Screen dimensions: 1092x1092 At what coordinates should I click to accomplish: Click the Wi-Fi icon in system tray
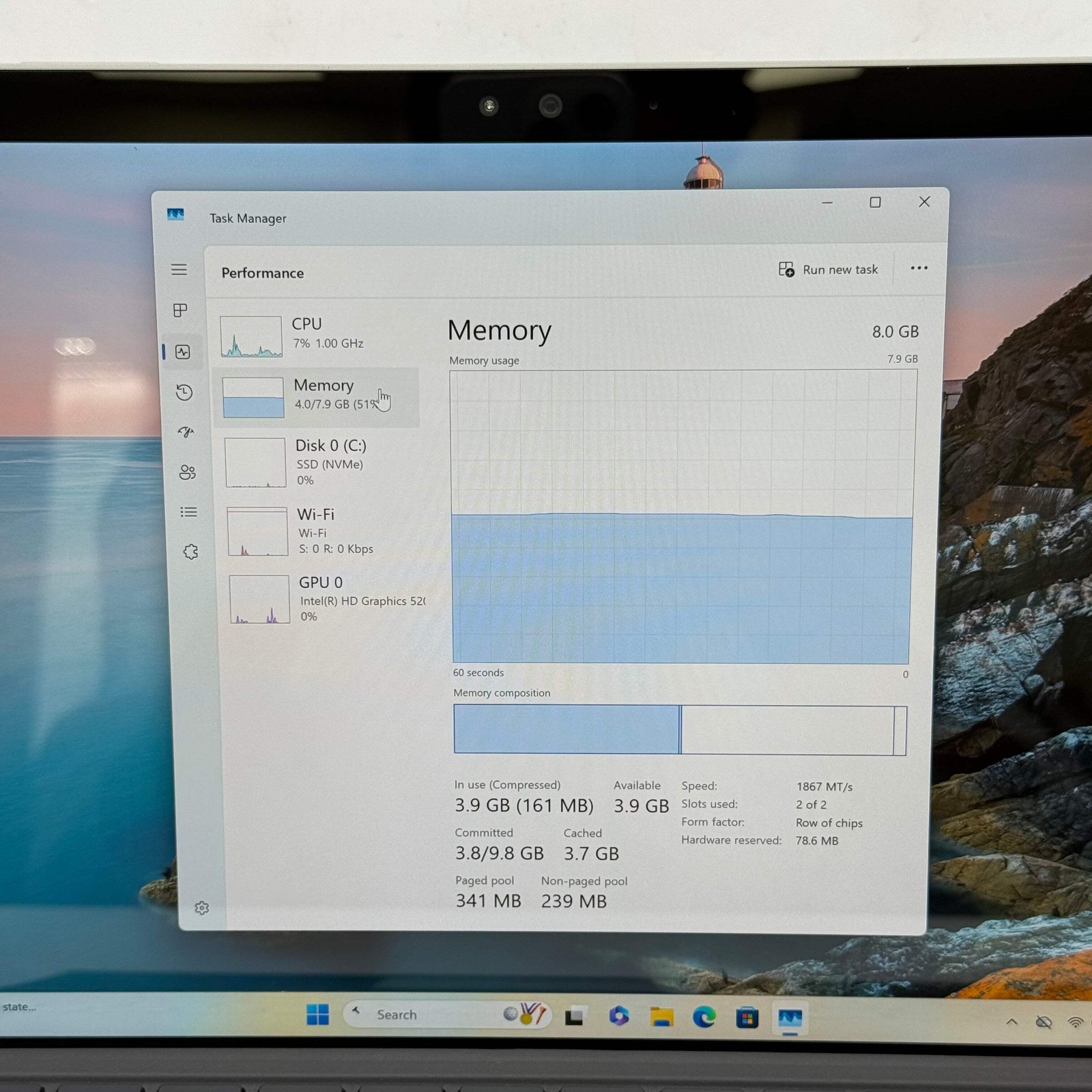[x=1076, y=1022]
